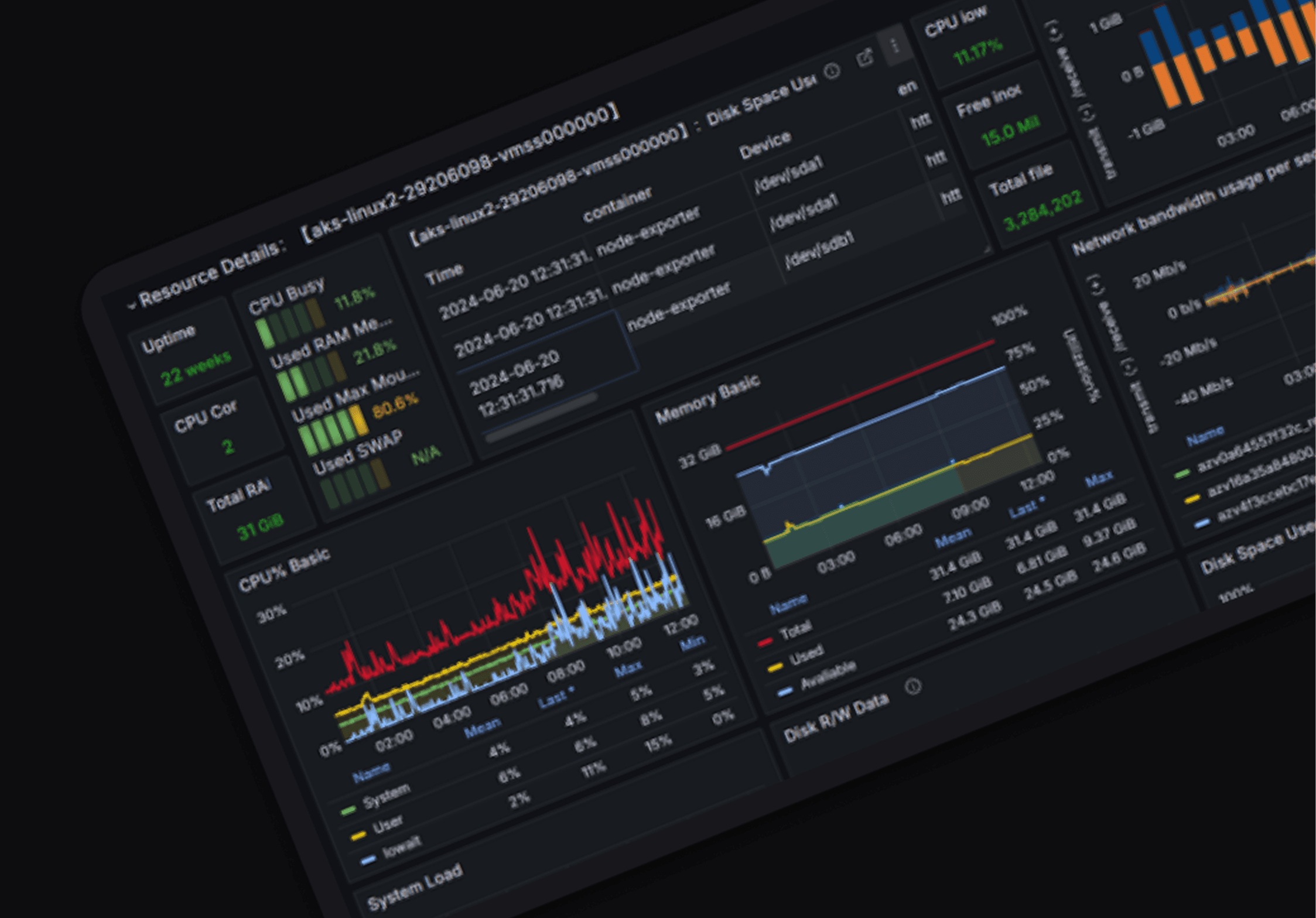Toggle Iowait series blue swatch in CPU legend
The height and width of the screenshot is (918, 1316).
368,860
